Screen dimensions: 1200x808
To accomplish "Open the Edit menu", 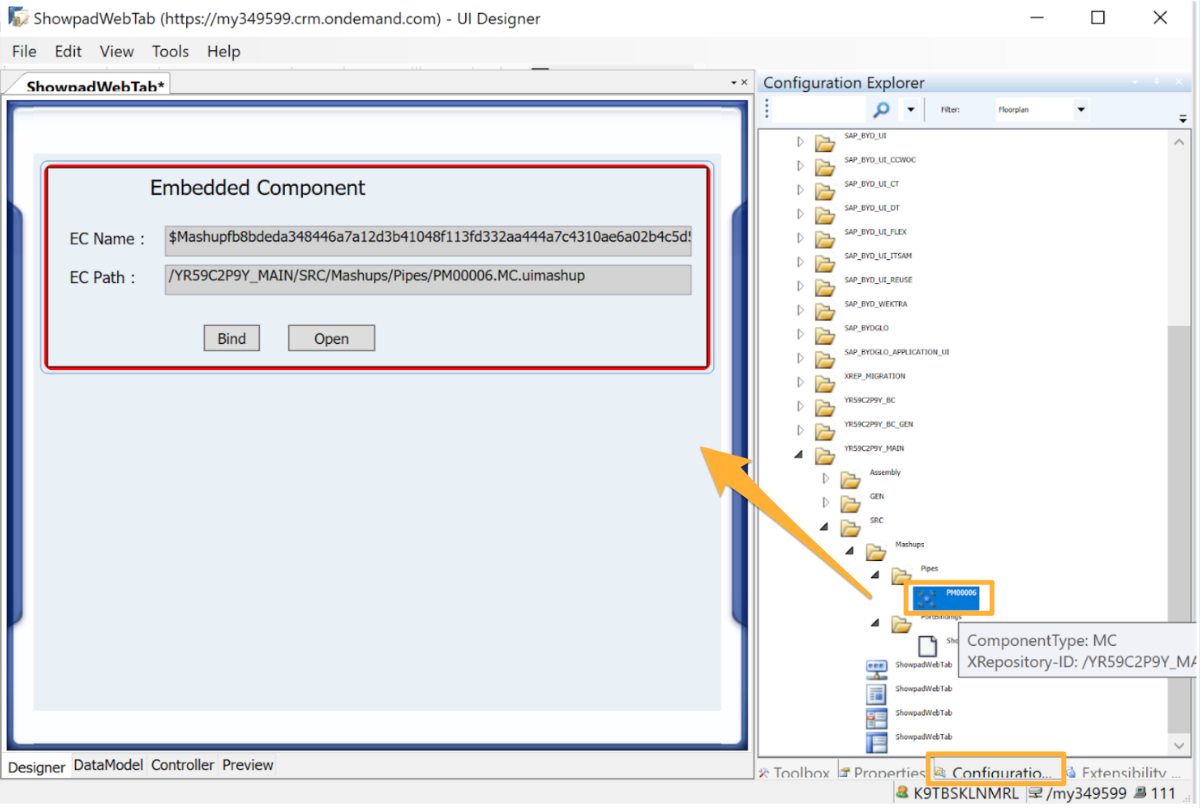I will pos(68,51).
